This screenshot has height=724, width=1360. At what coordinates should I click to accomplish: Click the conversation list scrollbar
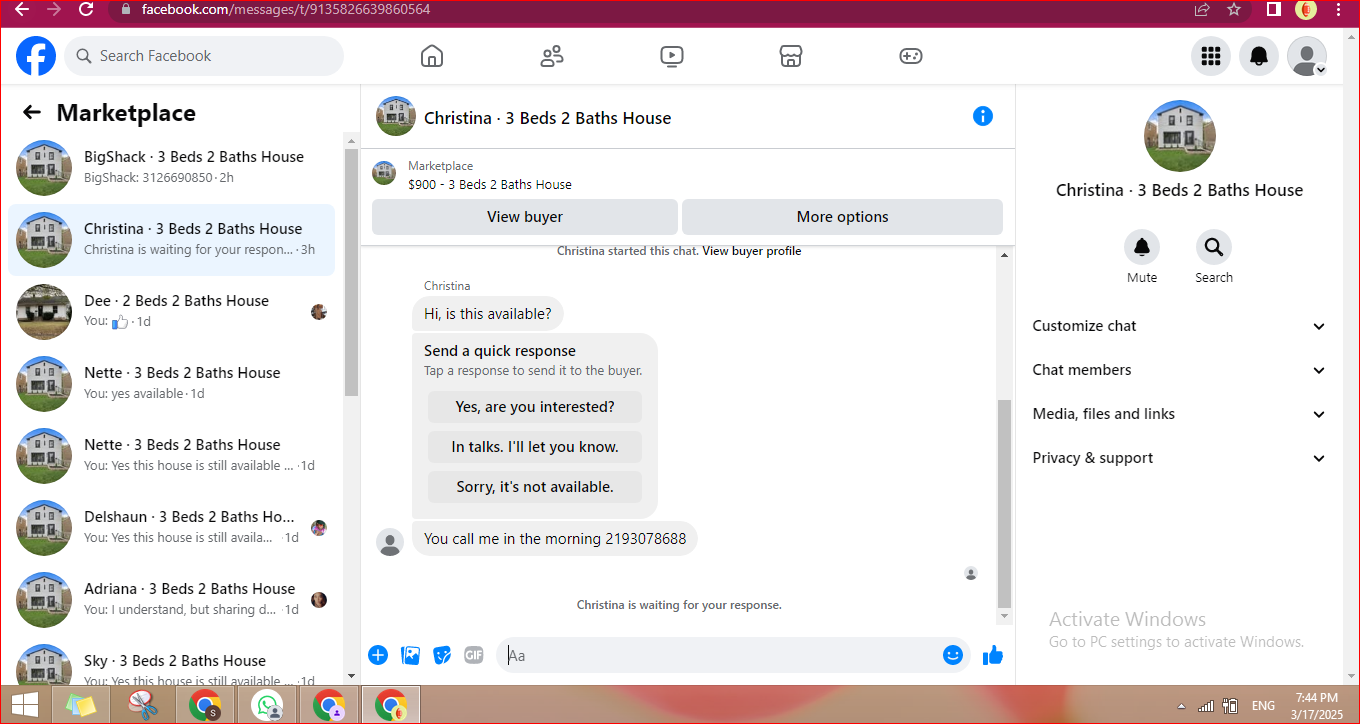[351, 270]
